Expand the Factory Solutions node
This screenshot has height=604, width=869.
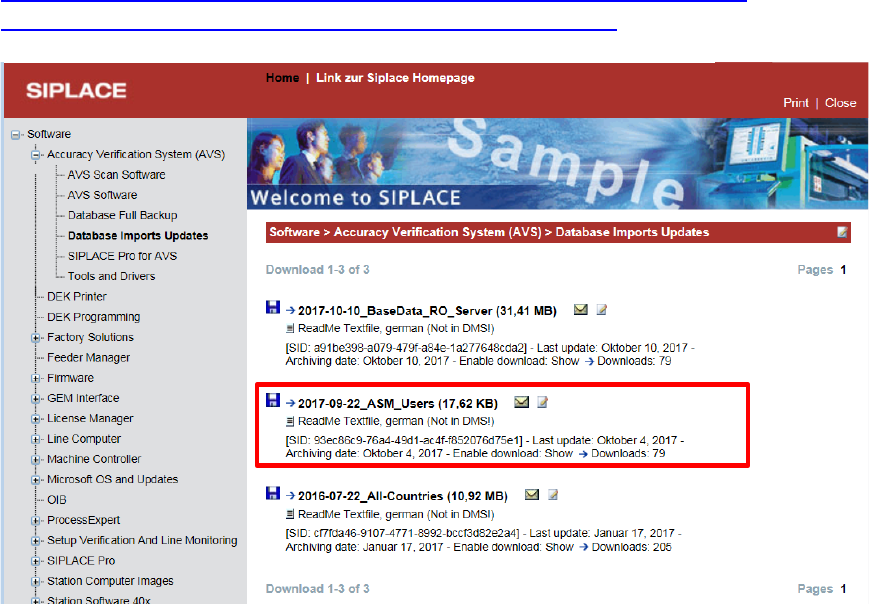[36, 338]
